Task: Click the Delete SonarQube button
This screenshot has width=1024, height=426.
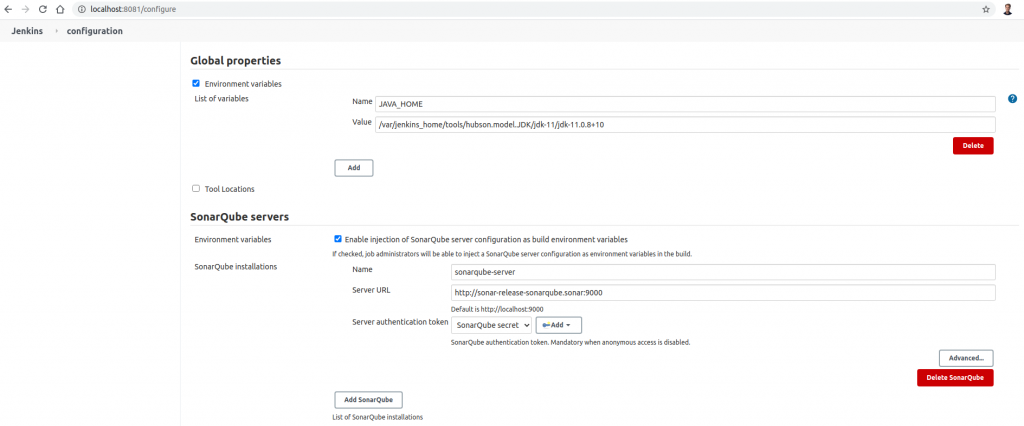Action: coord(954,378)
